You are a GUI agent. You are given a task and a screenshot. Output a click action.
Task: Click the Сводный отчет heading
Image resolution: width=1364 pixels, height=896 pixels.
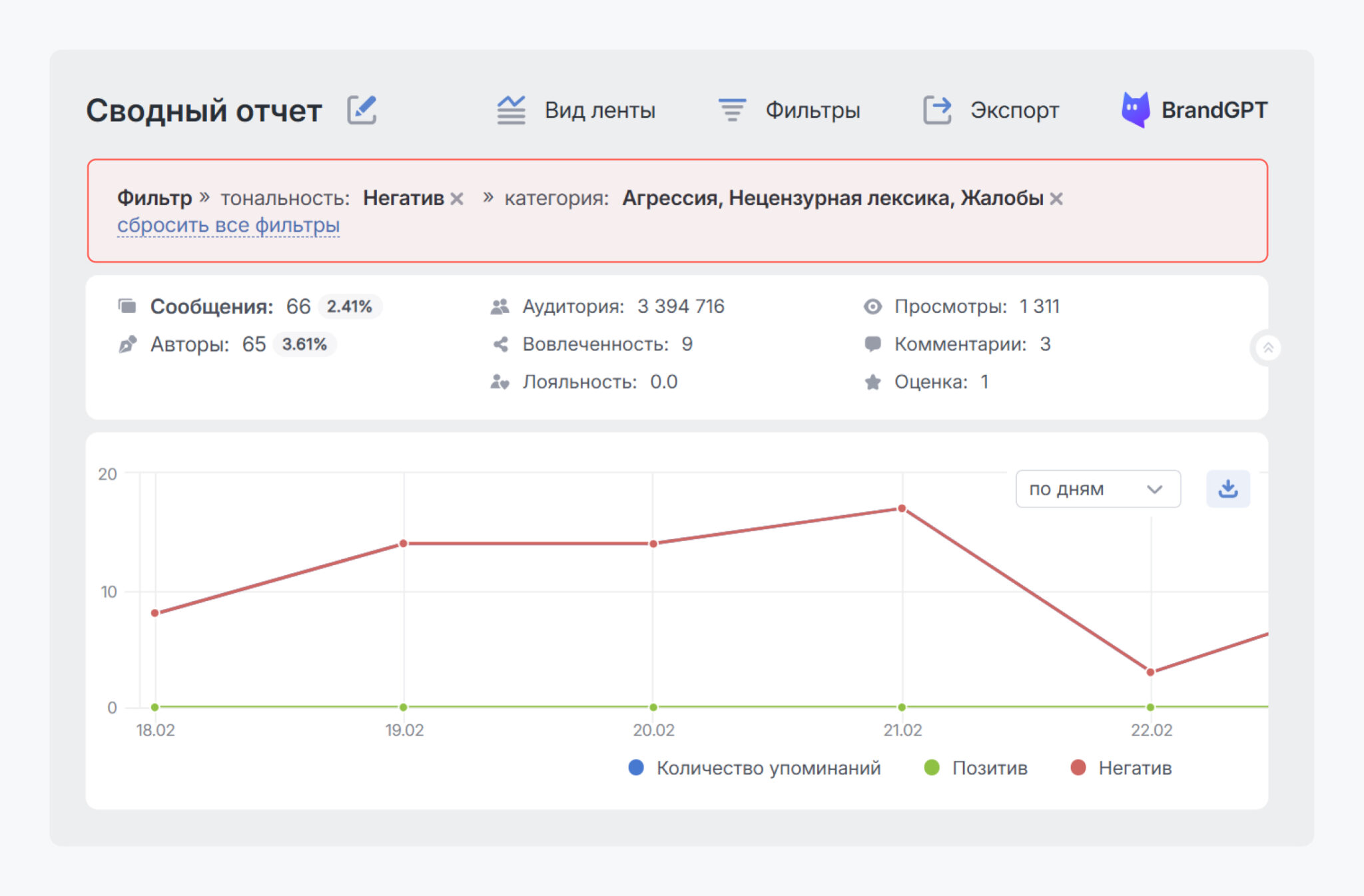point(204,111)
